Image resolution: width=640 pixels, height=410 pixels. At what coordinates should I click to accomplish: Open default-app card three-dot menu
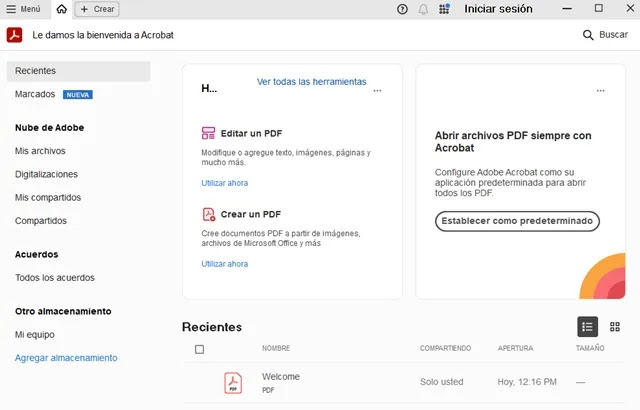(600, 91)
